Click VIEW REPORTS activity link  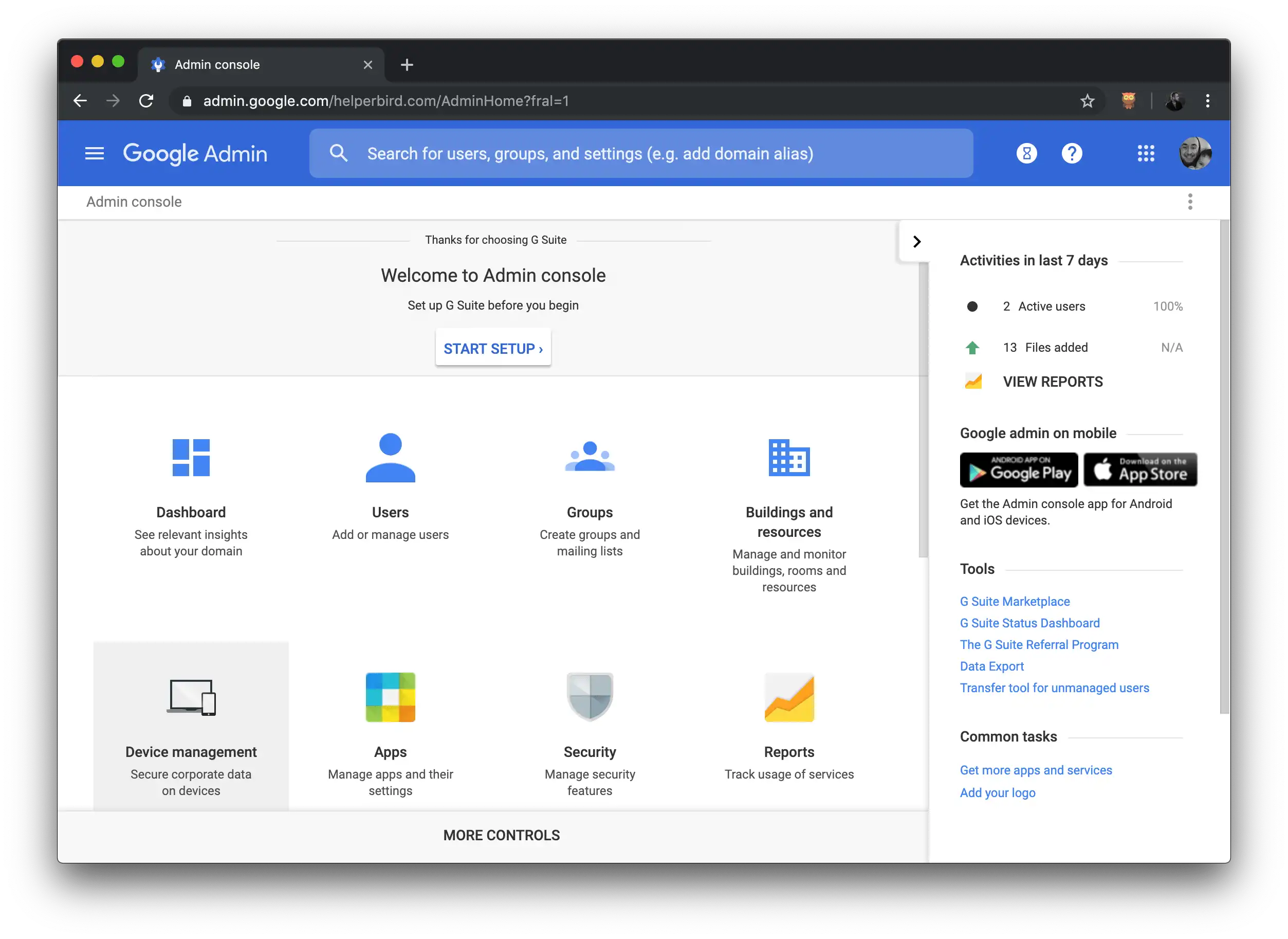1053,381
